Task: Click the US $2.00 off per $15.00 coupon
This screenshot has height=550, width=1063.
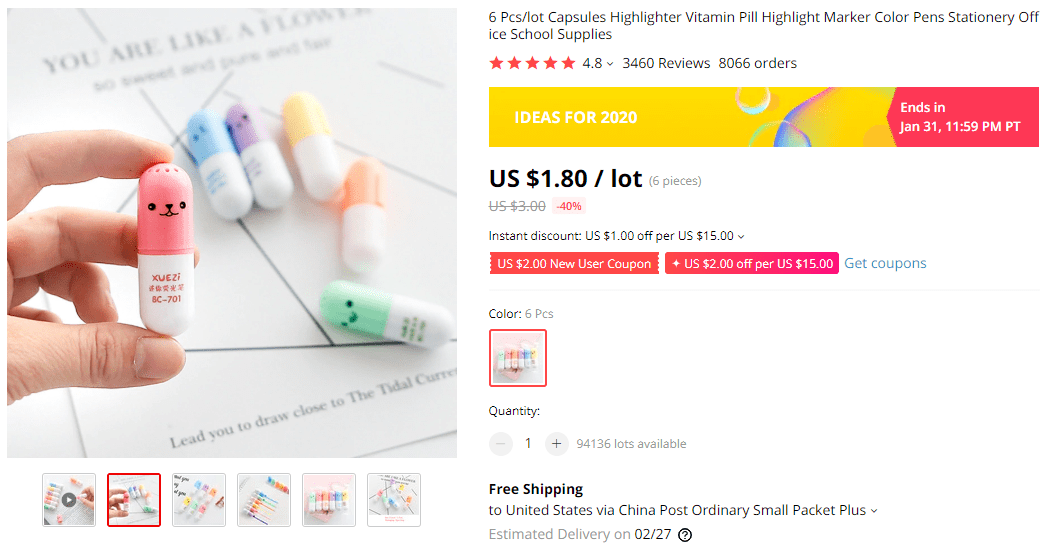Action: 752,264
